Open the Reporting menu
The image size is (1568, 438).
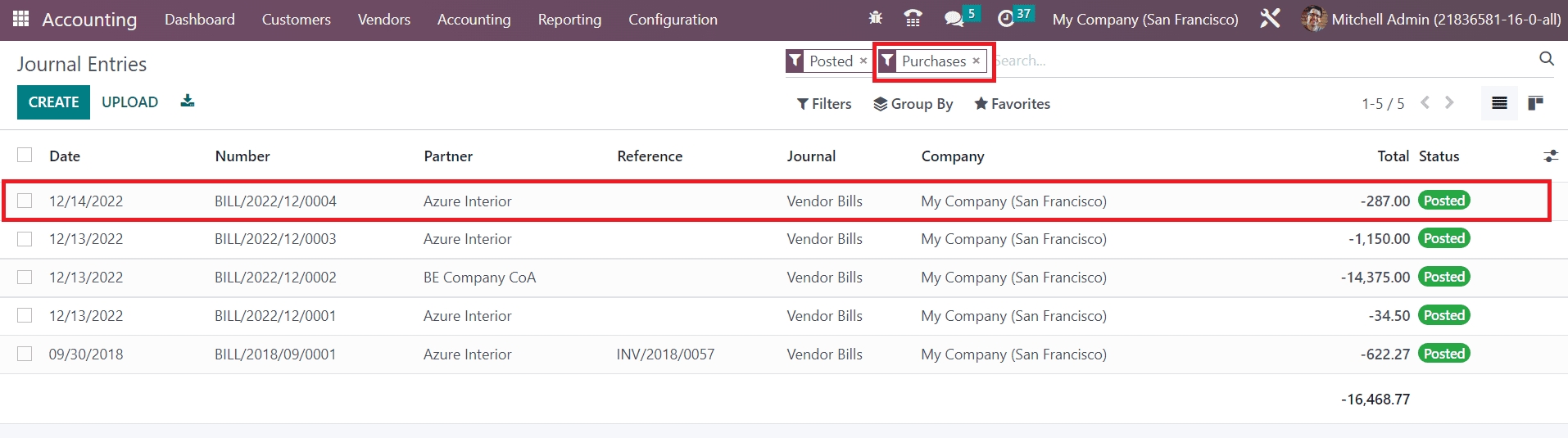pos(569,20)
